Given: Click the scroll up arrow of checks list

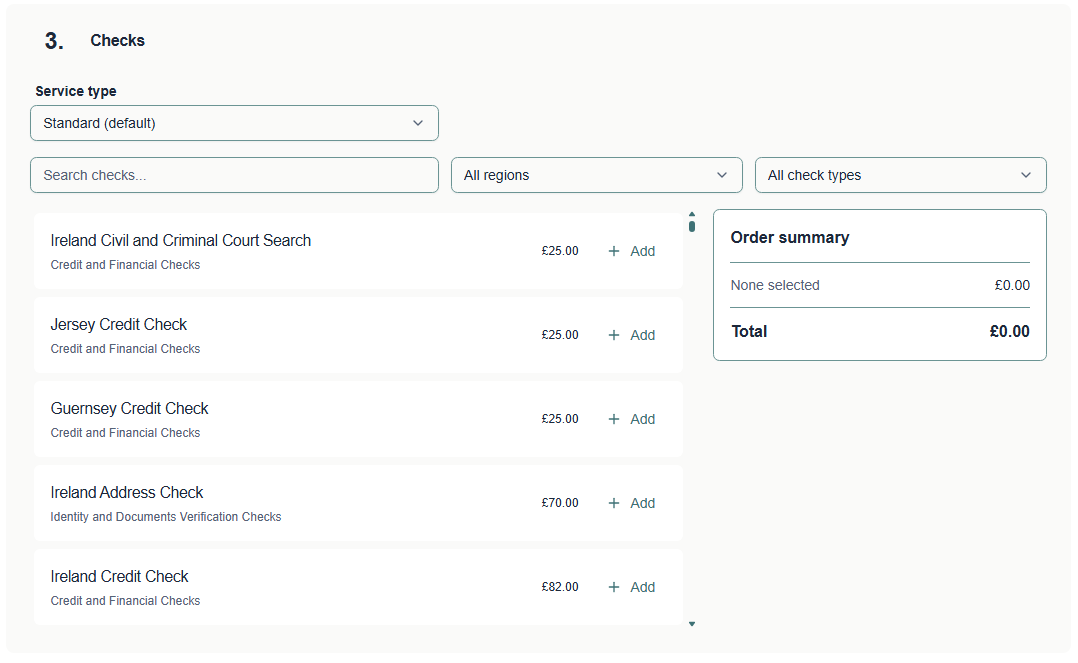Looking at the screenshot, I should pos(692,214).
